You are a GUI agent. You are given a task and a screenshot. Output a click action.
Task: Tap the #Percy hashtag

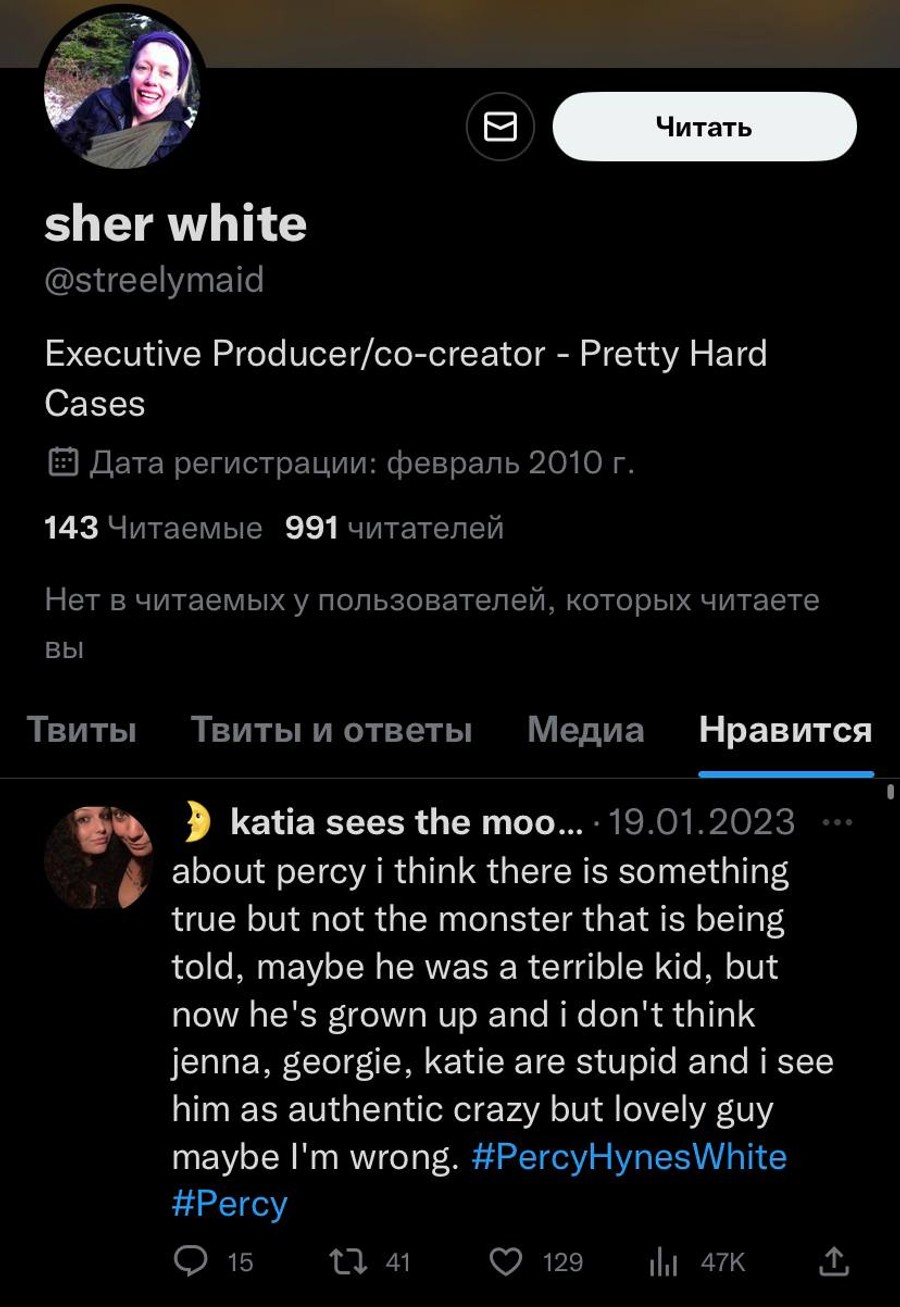coord(230,1202)
